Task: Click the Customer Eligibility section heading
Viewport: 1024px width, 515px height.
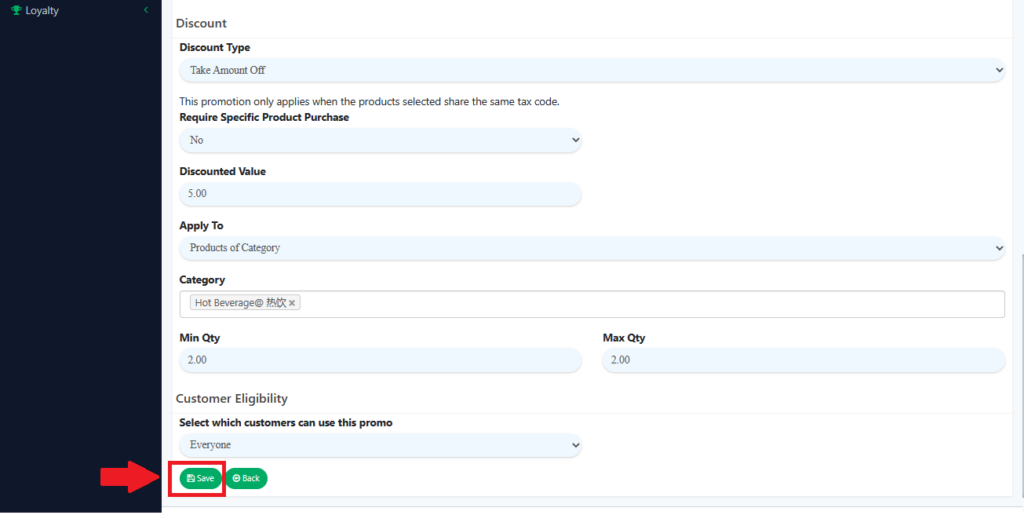Action: (232, 398)
